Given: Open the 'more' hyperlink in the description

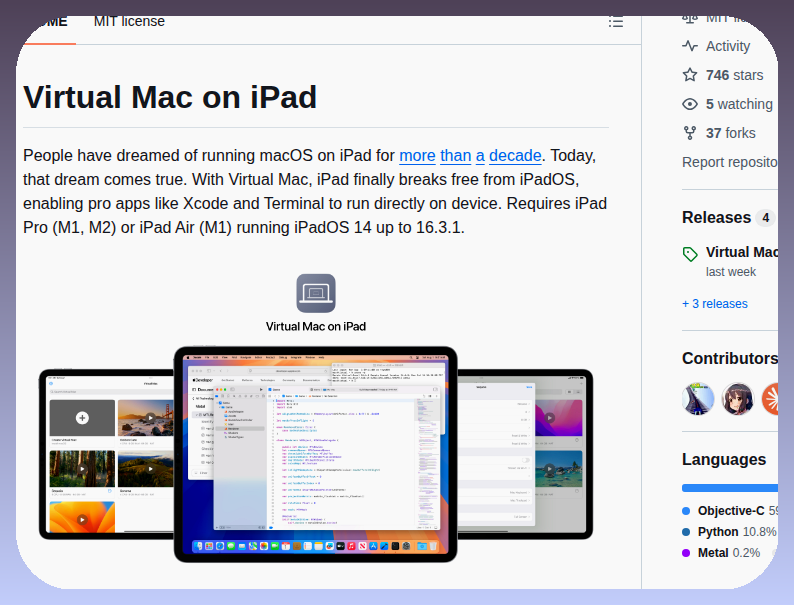Looking at the screenshot, I should coord(417,155).
